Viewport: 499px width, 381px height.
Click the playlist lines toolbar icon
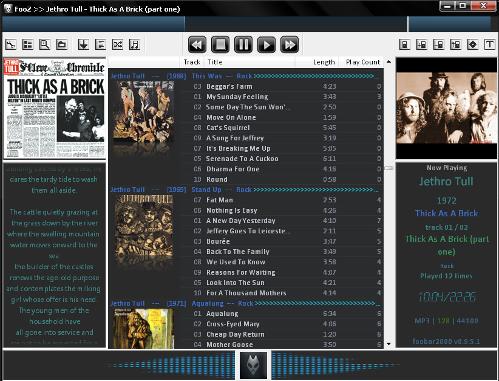tap(100, 44)
